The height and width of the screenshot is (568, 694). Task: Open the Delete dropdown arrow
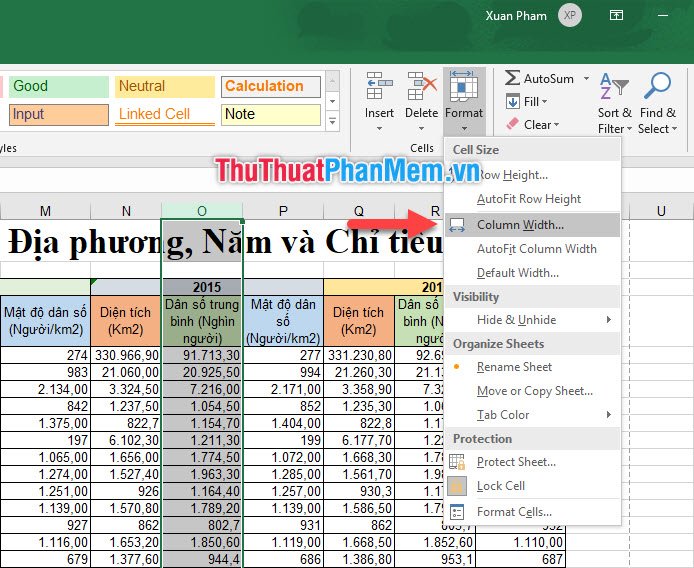point(421,129)
